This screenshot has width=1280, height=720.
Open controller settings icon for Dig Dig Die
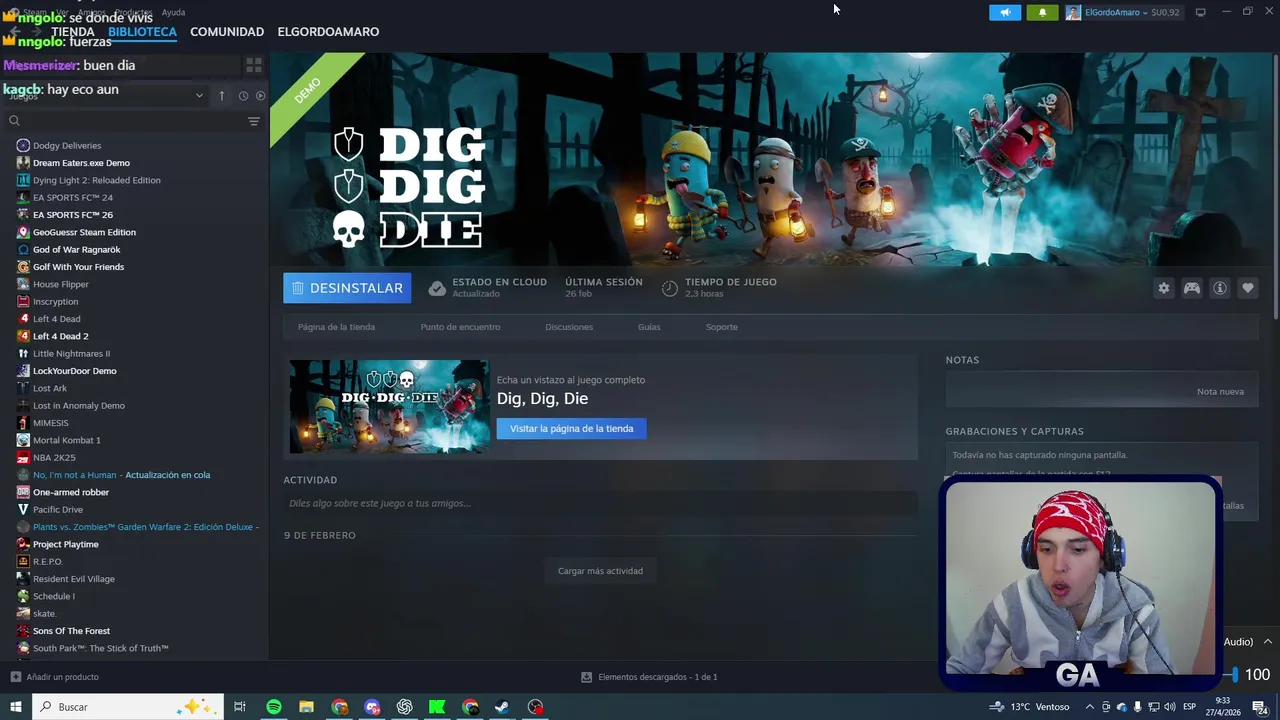[x=1192, y=288]
